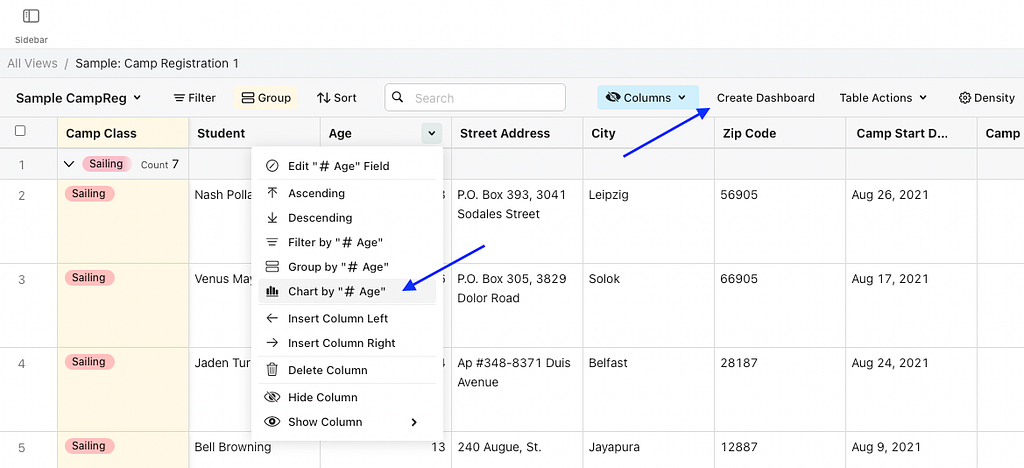Click the Street Address column header
Screen dimensions: 1024x468
pos(517,133)
